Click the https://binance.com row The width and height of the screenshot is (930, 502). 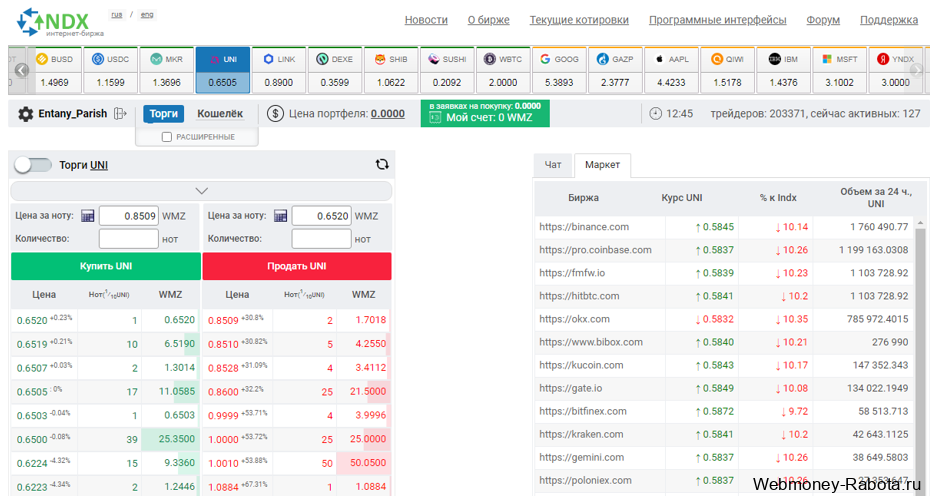725,227
